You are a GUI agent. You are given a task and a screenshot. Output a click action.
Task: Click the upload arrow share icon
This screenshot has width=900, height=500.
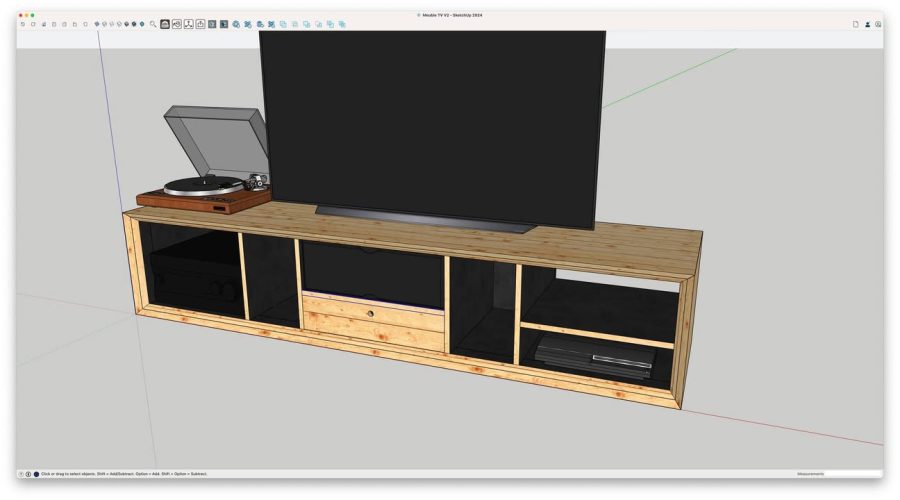[201, 24]
